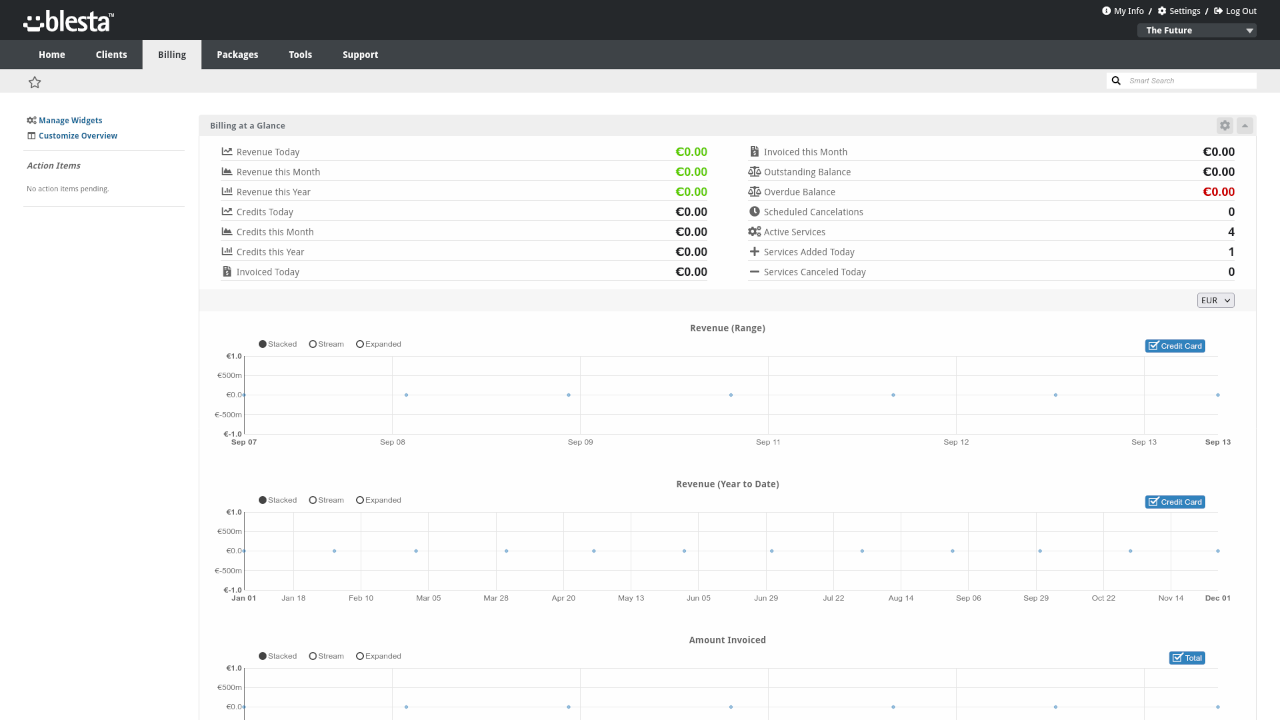
Task: Click the My Info icon
Action: [1106, 11]
